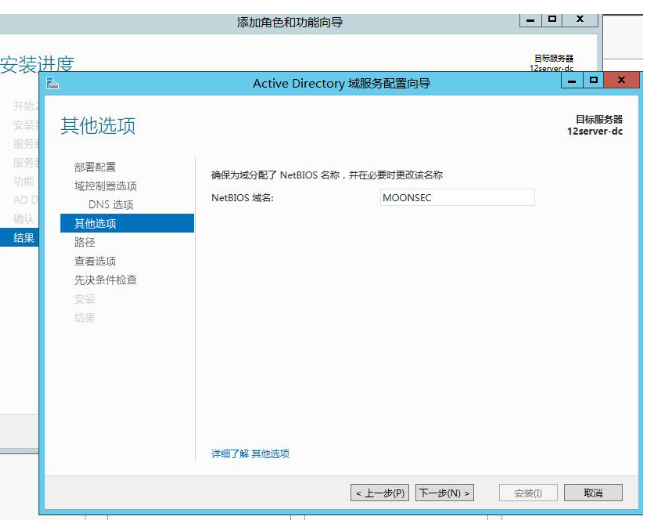Go to the 部署配置 step
Viewport: 649px width, 521px height.
[x=95, y=167]
